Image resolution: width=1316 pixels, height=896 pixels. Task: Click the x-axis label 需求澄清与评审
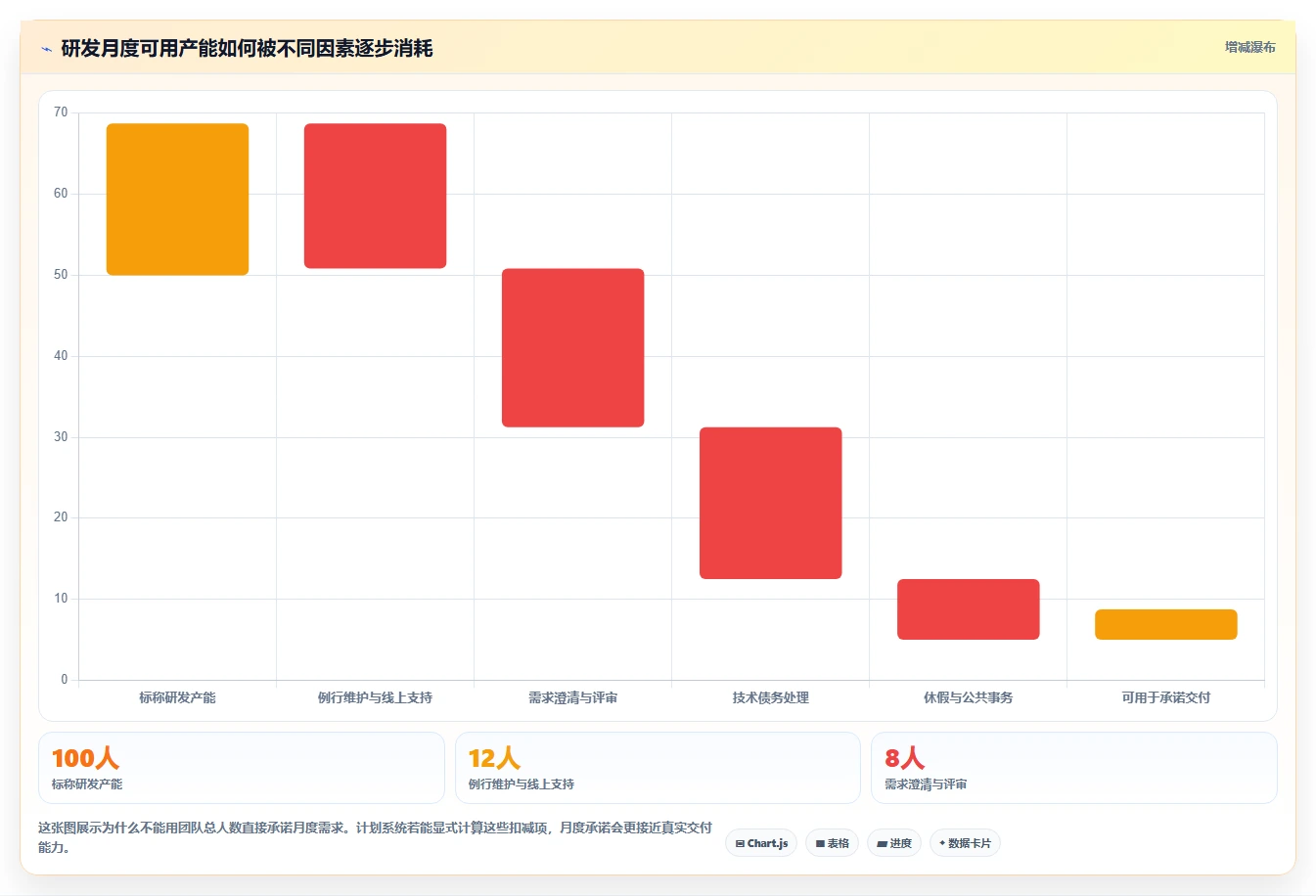click(572, 697)
